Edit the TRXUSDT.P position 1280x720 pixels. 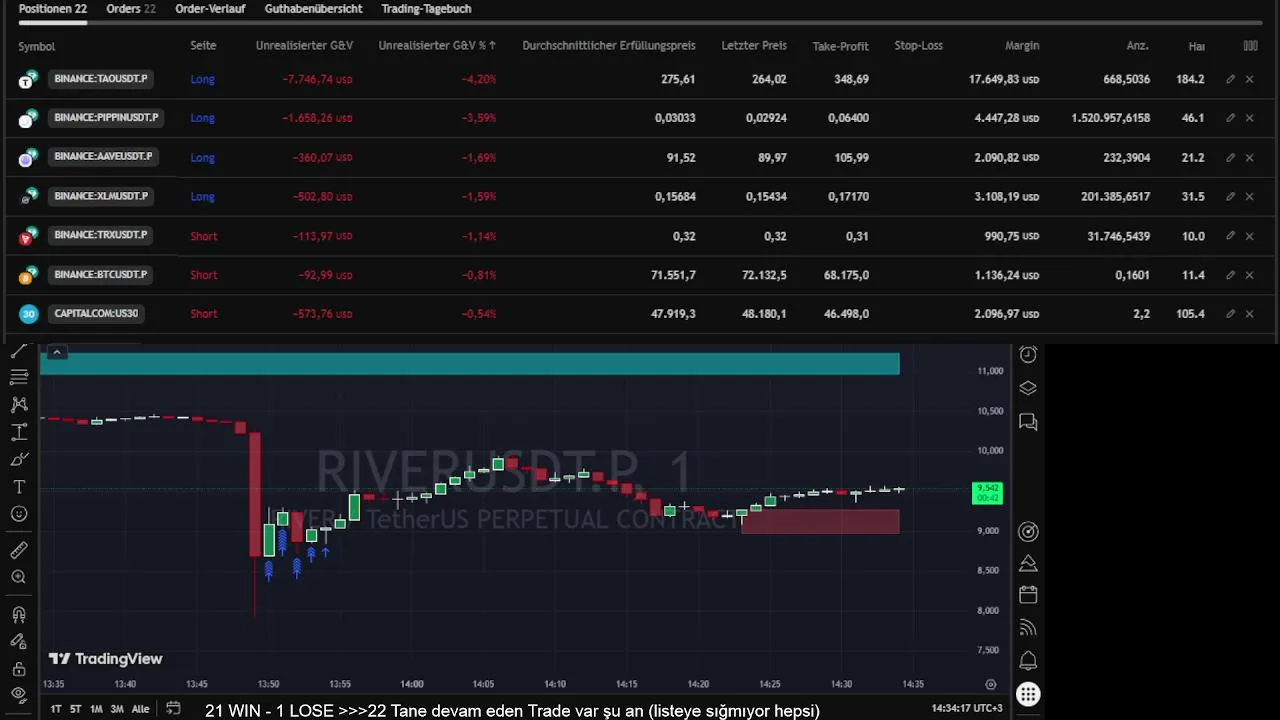pos(1230,236)
